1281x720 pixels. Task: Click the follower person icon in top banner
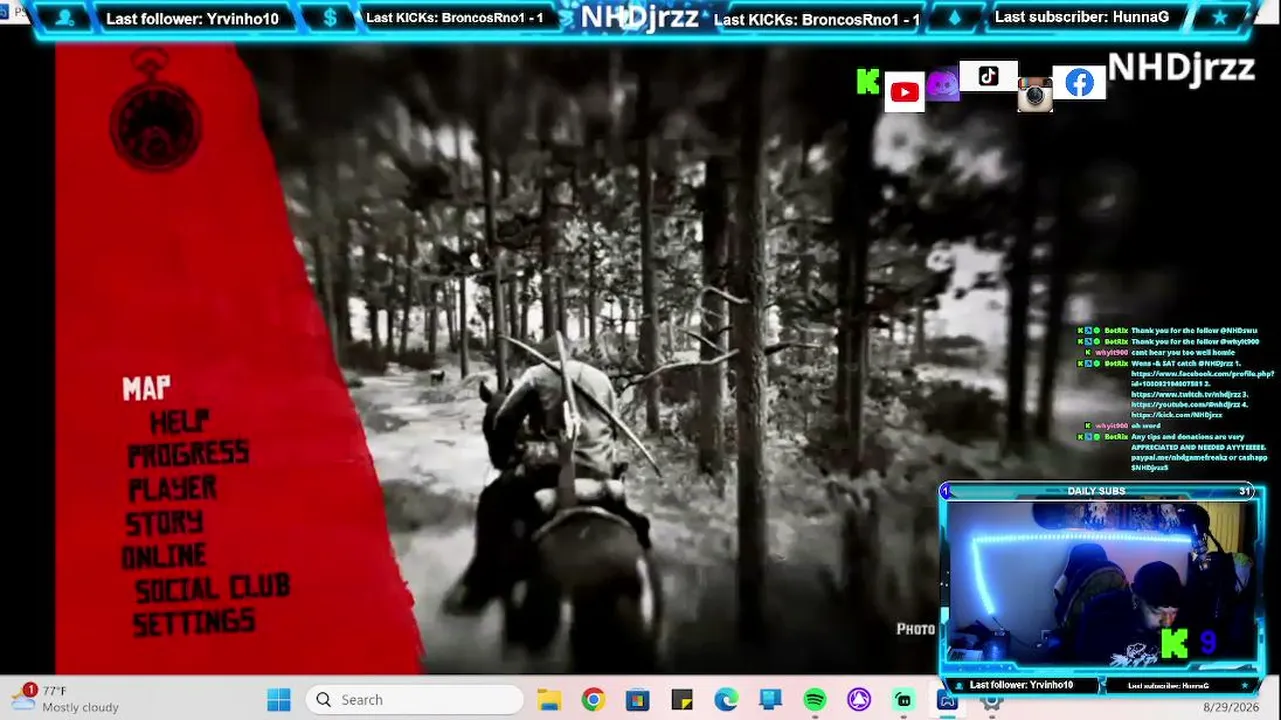[x=65, y=18]
